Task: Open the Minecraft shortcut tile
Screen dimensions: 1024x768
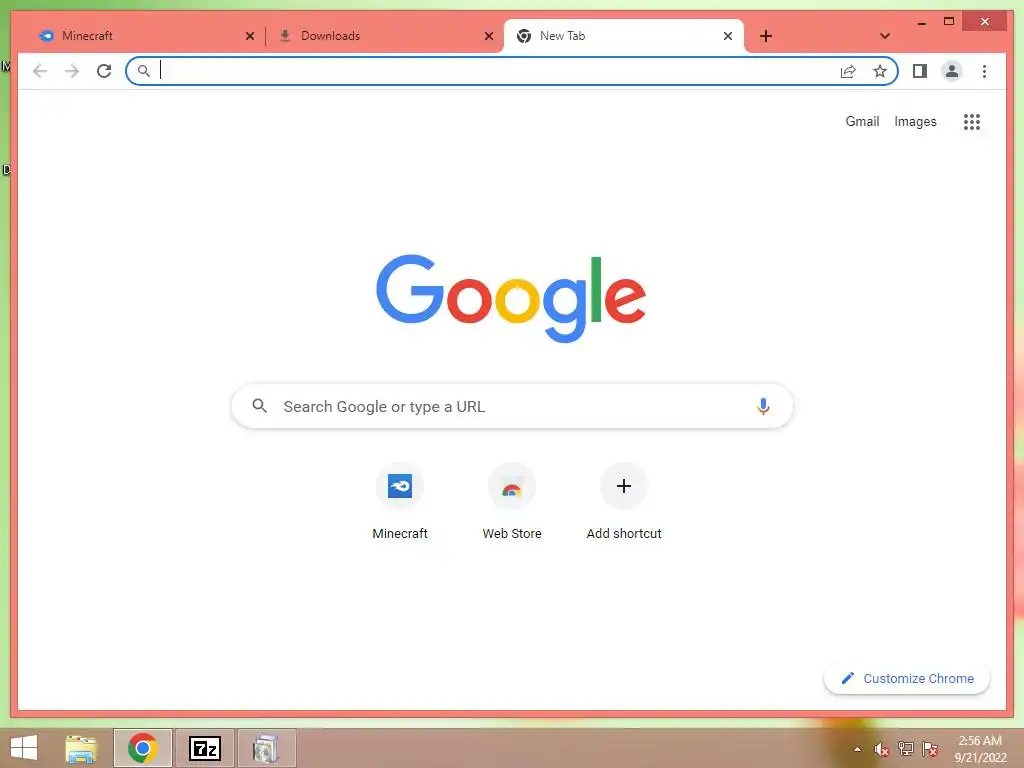Action: pos(400,502)
